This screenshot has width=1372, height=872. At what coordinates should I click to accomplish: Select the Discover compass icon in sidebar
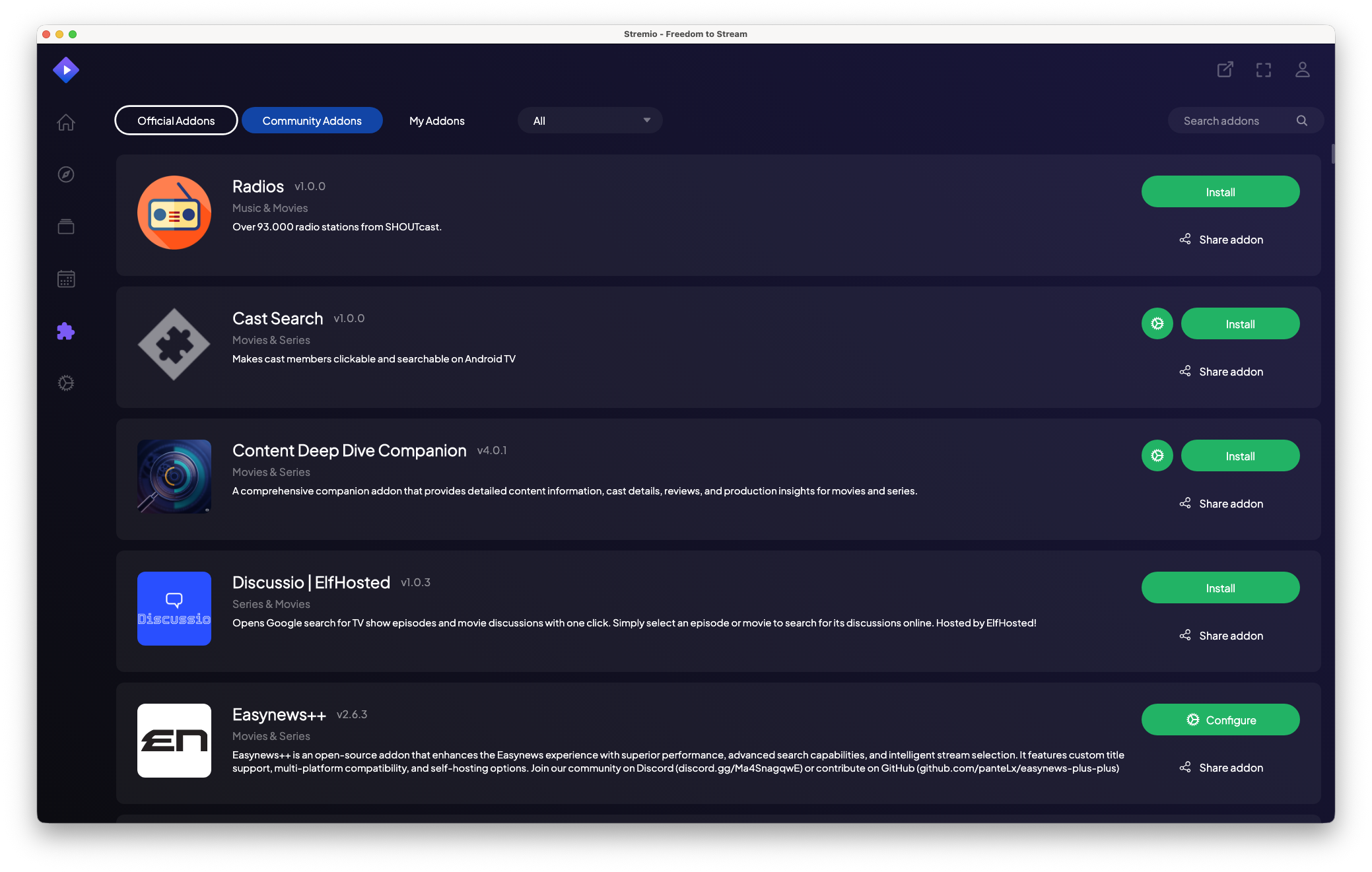(66, 174)
